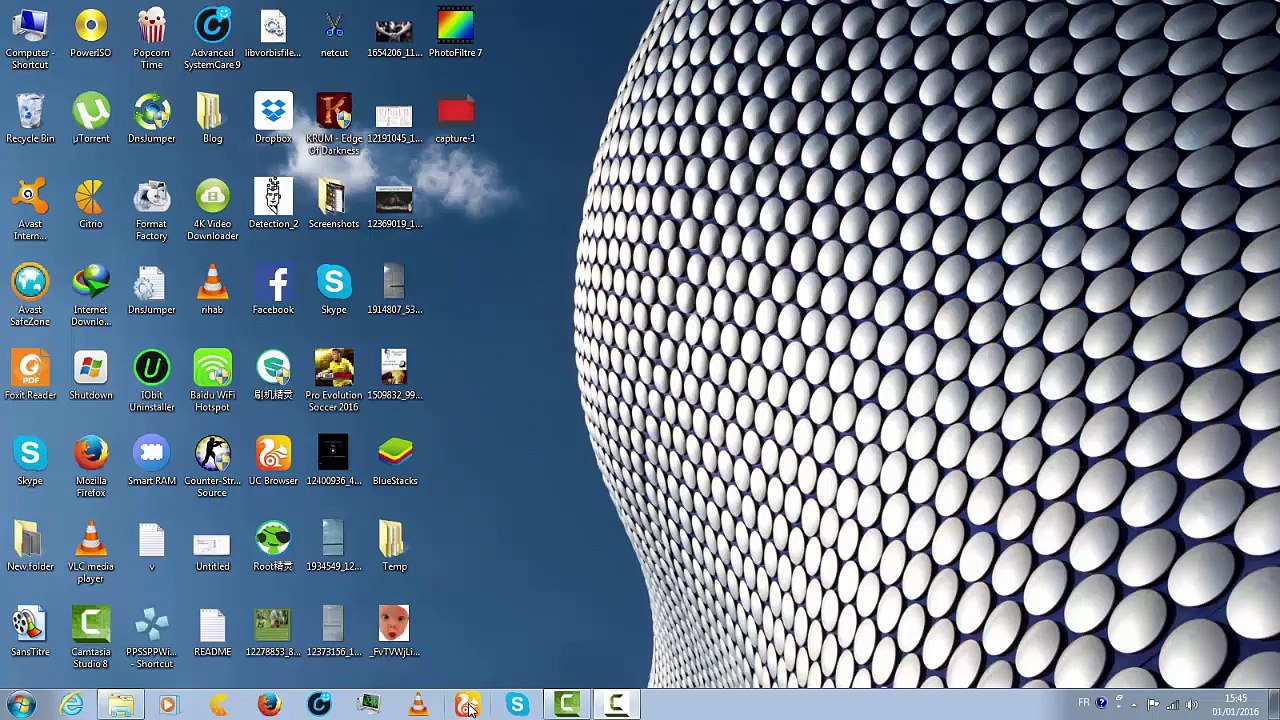The height and width of the screenshot is (720, 1280).
Task: Click the FR language indicator
Action: coord(1084,703)
